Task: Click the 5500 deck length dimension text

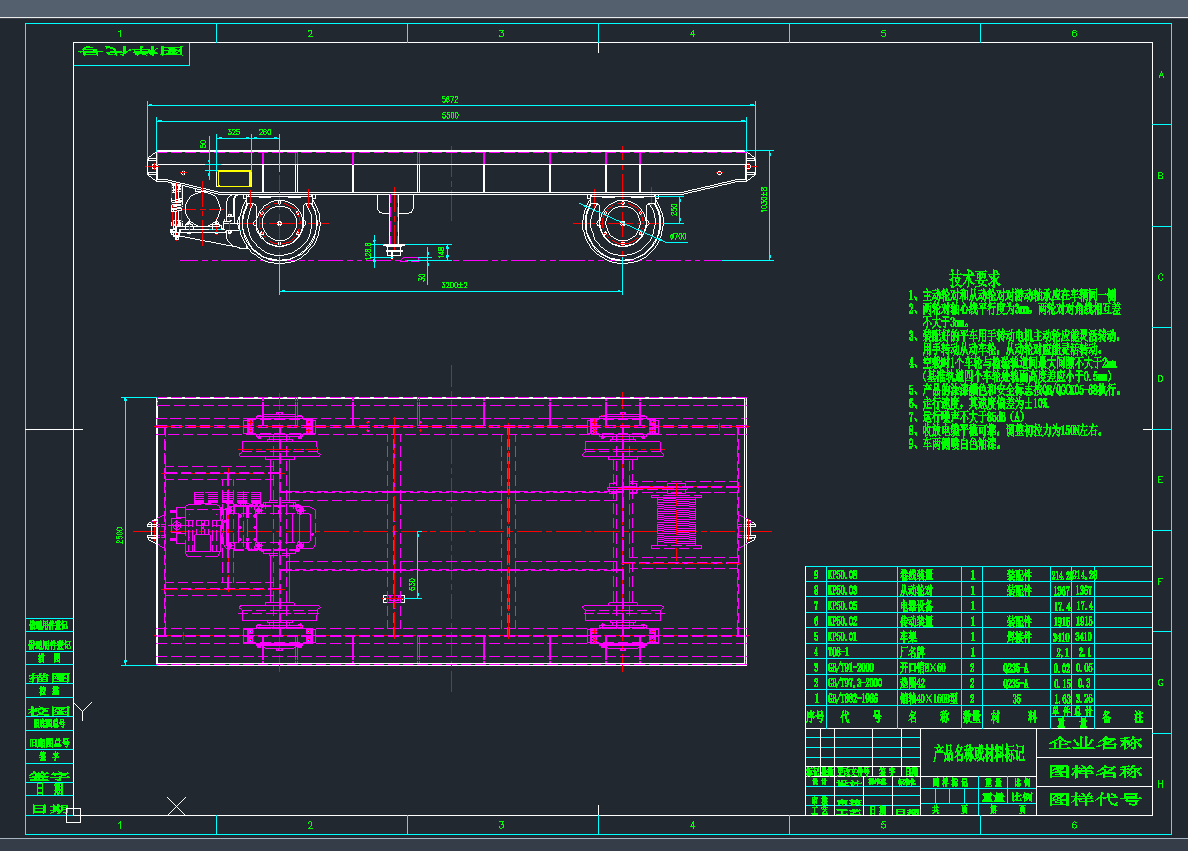Action: click(x=450, y=116)
